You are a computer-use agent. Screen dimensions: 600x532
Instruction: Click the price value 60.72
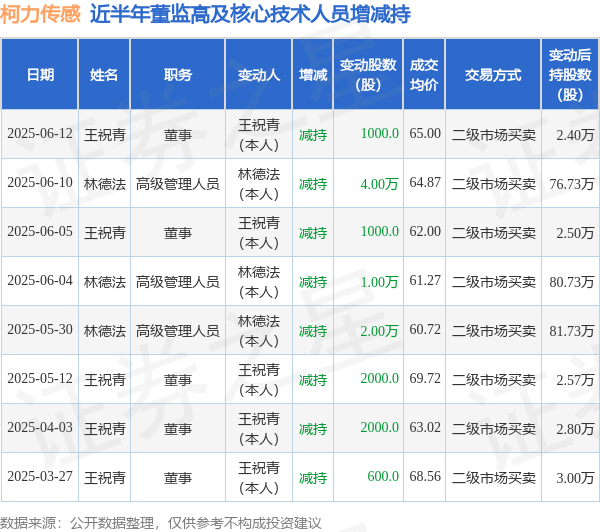(425, 330)
